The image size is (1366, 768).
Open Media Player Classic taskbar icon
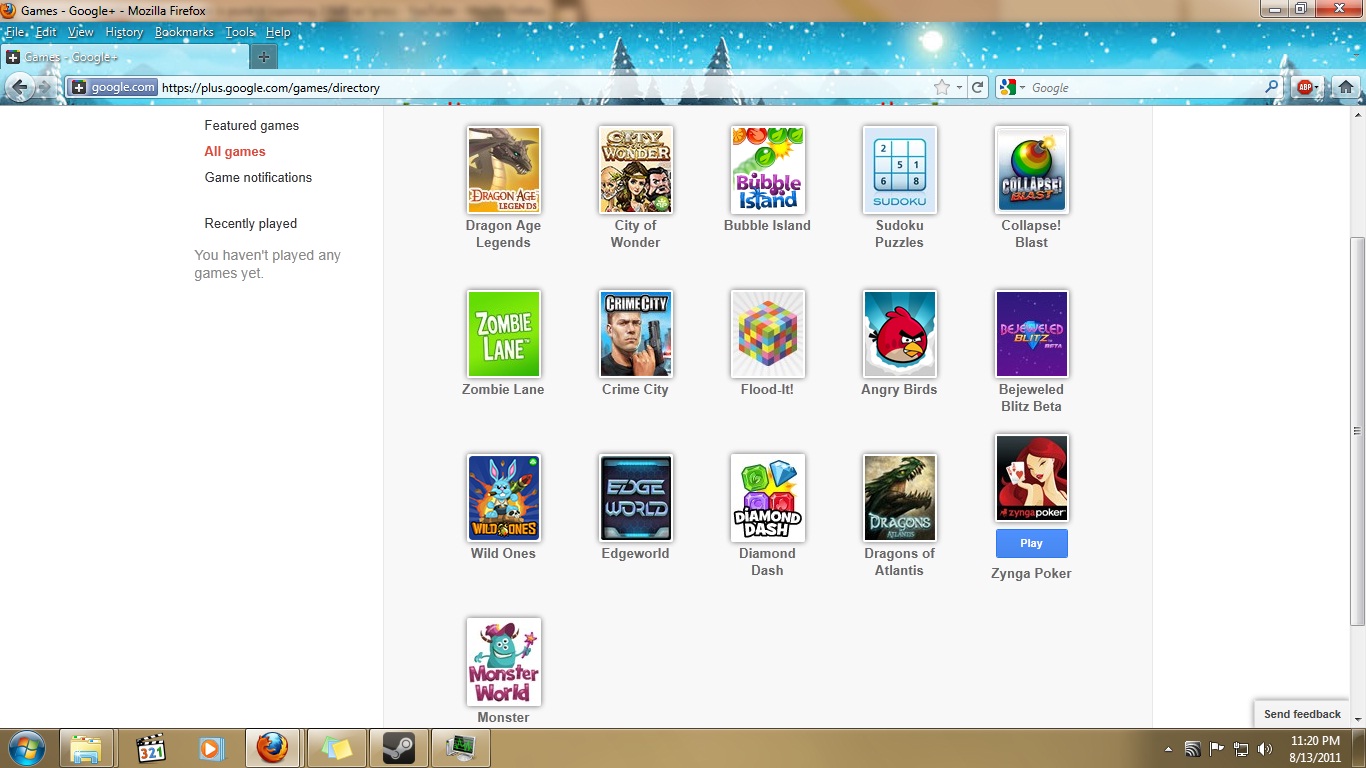[x=151, y=748]
